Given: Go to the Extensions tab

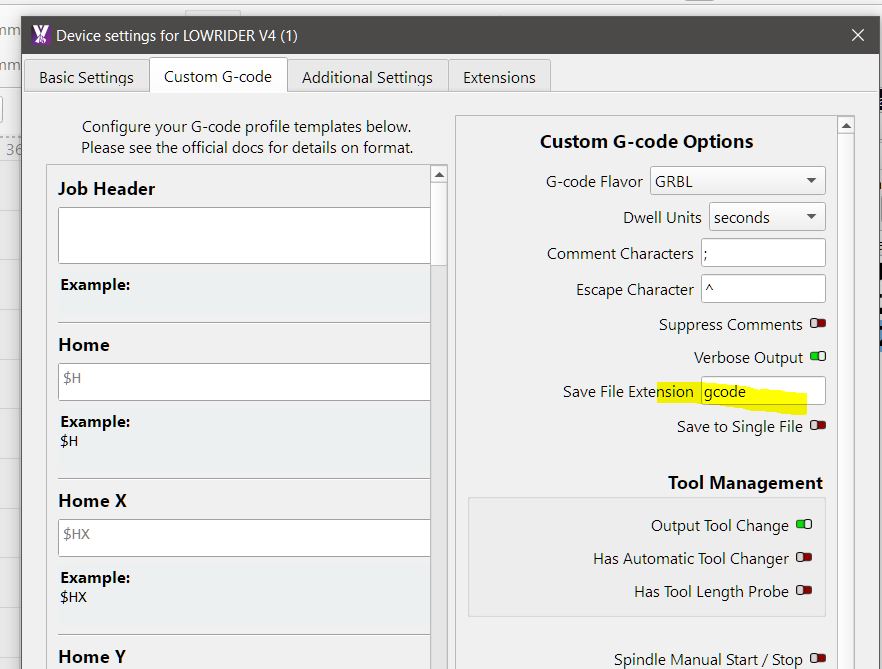Looking at the screenshot, I should pos(499,77).
